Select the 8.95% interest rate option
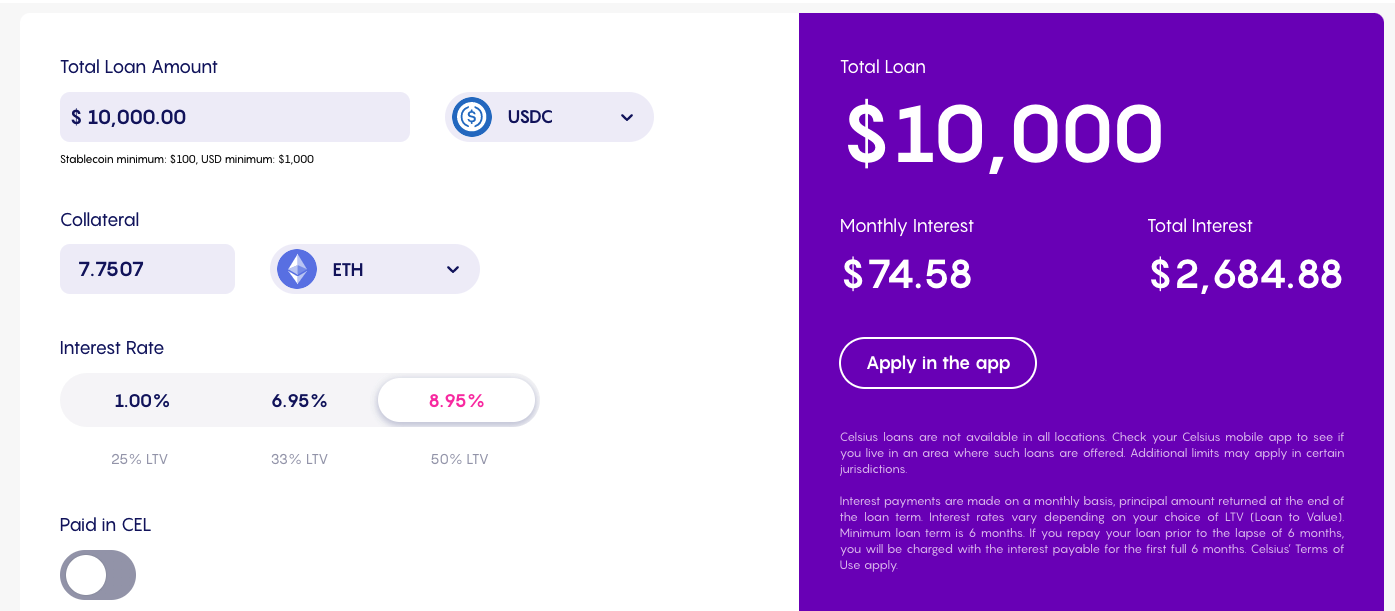Viewport: 1395px width, 611px height. point(456,399)
